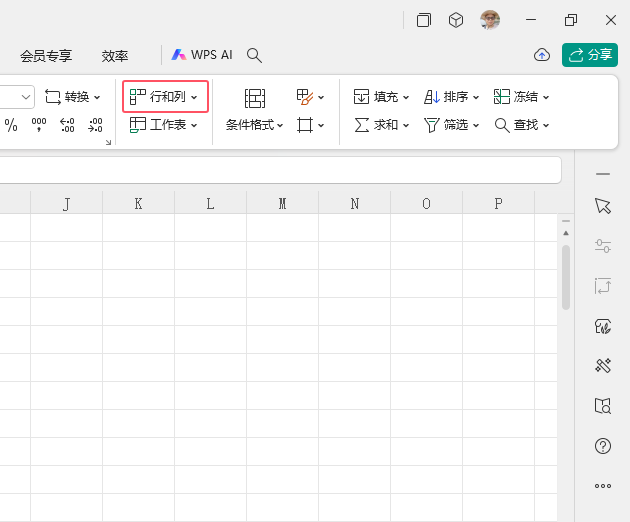Click the more options ellipsis in sidebar
This screenshot has width=630, height=522.
[x=603, y=486]
